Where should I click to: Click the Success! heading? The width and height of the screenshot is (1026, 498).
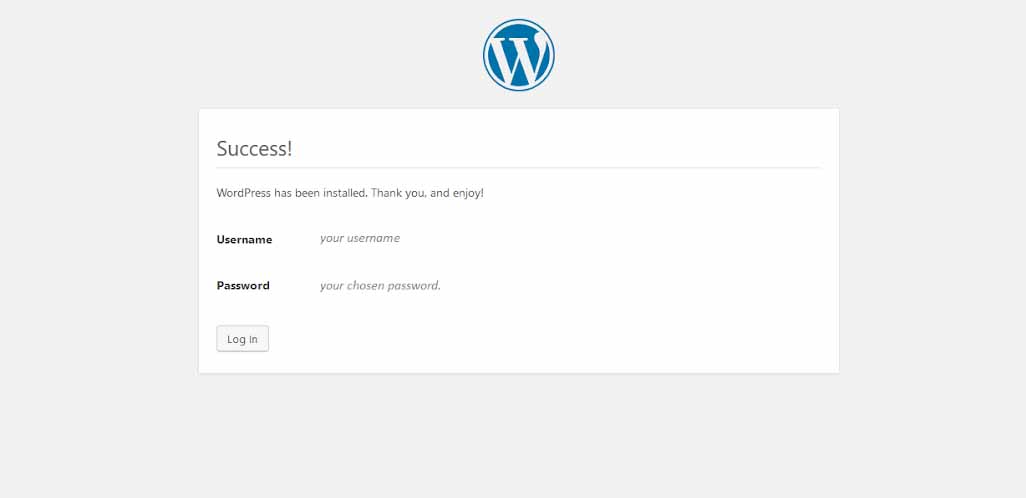[x=254, y=149]
